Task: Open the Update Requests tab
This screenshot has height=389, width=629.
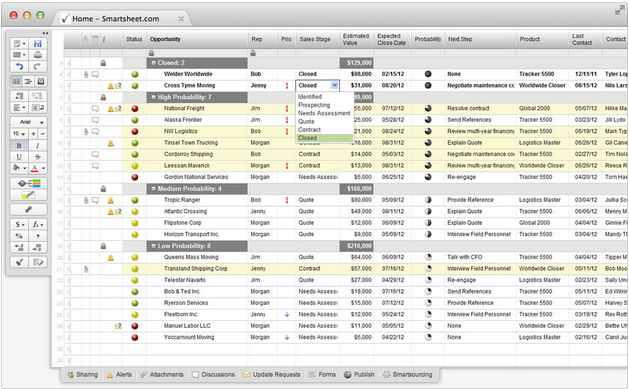Action: 271,375
